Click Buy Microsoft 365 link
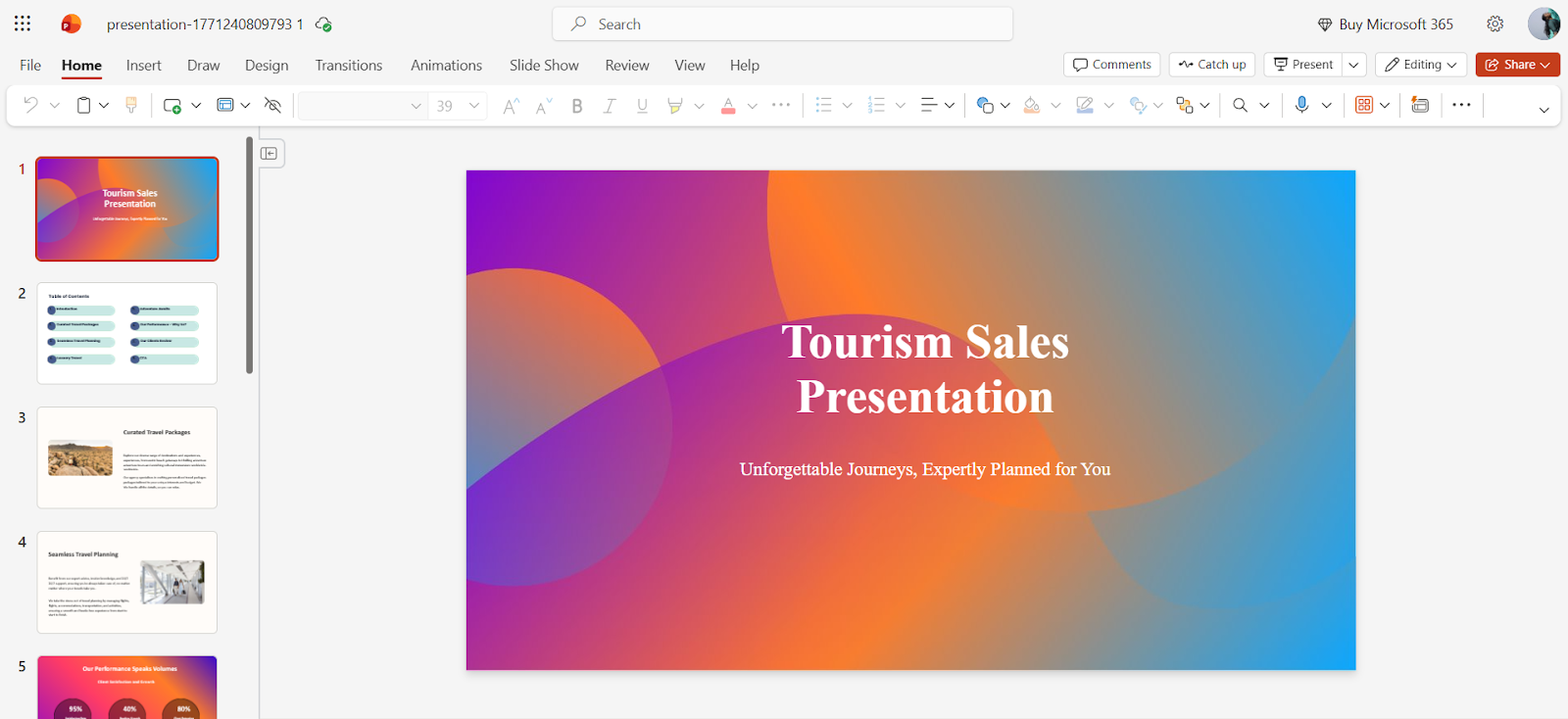This screenshot has width=1568, height=719. pyautogui.click(x=1385, y=24)
